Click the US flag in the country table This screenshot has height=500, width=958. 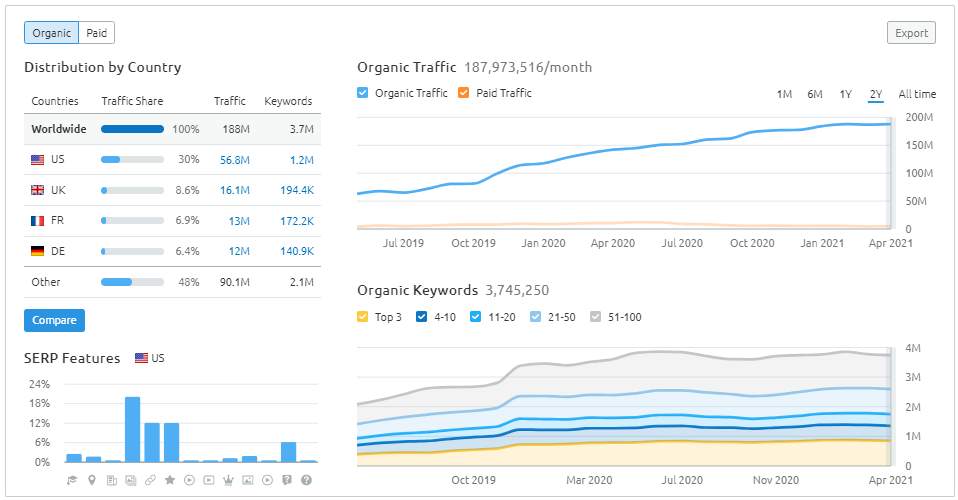click(37, 160)
